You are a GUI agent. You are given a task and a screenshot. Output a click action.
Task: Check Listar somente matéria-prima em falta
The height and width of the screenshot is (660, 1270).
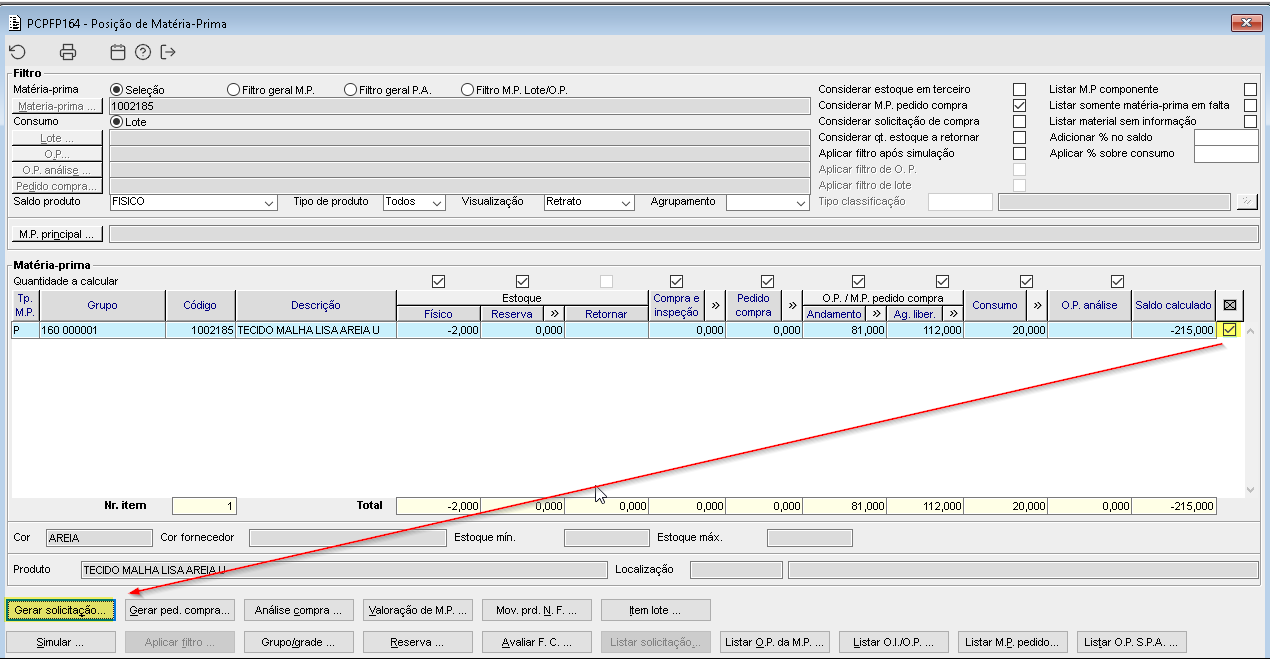[1250, 105]
